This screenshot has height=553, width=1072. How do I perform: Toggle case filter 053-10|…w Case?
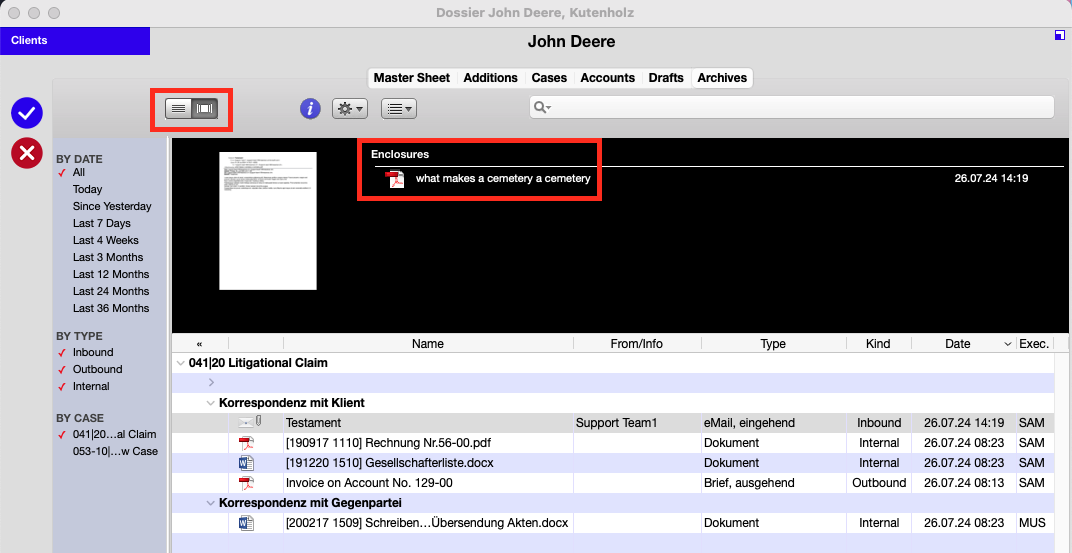click(x=115, y=451)
